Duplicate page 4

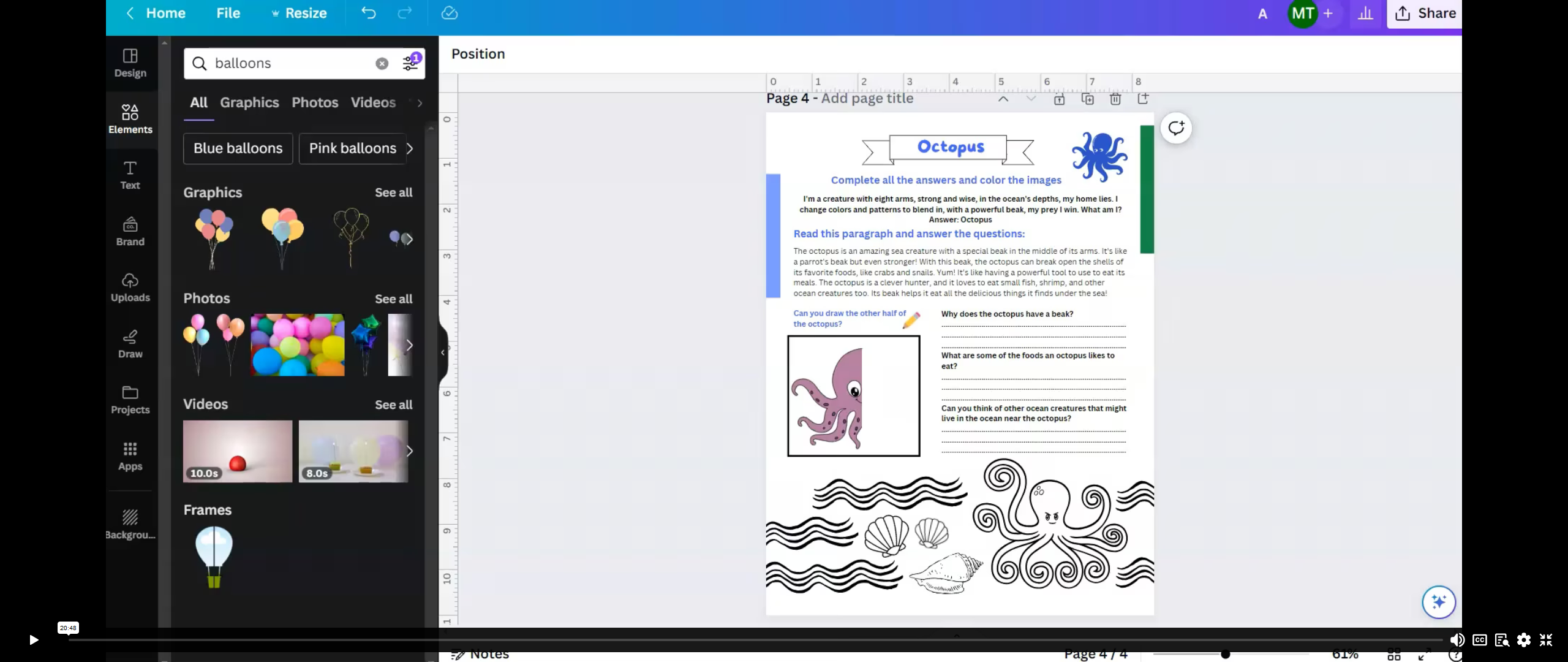click(1088, 99)
